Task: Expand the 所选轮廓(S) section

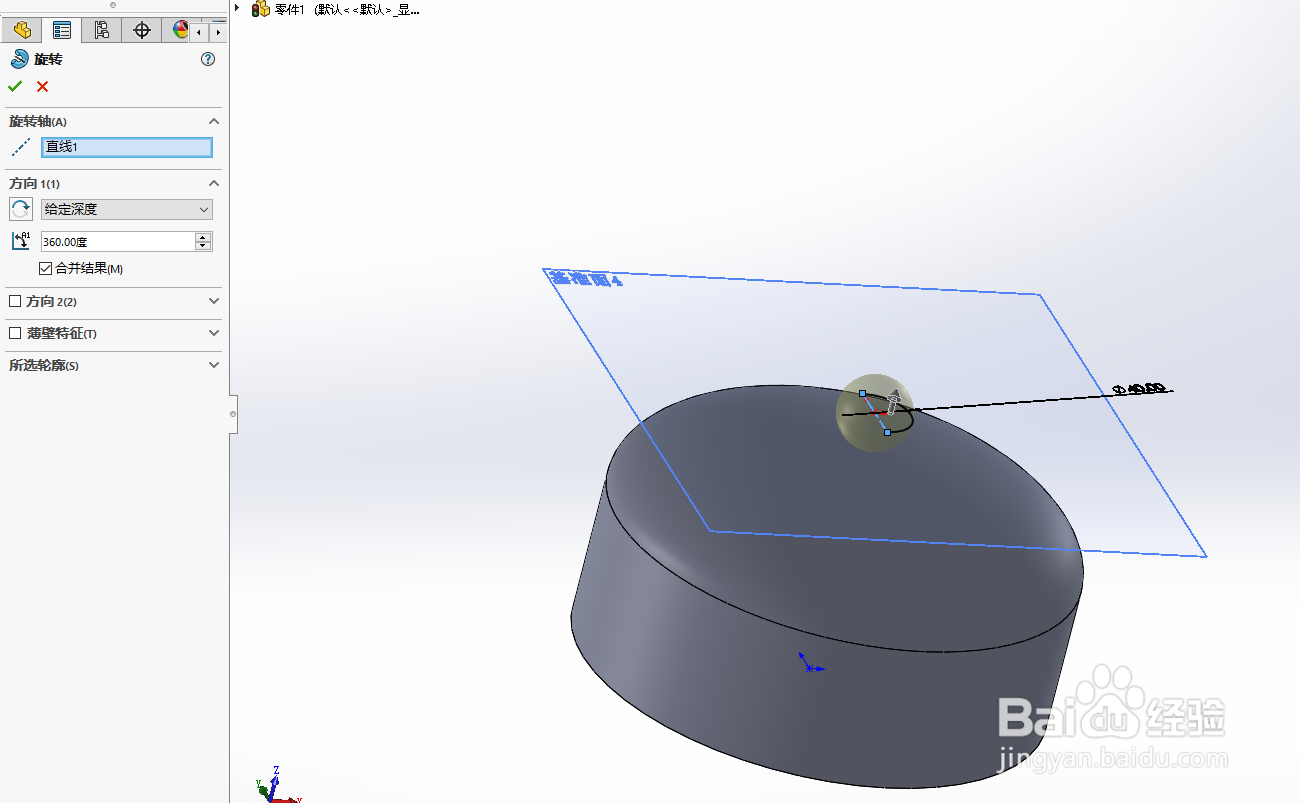Action: click(x=213, y=365)
